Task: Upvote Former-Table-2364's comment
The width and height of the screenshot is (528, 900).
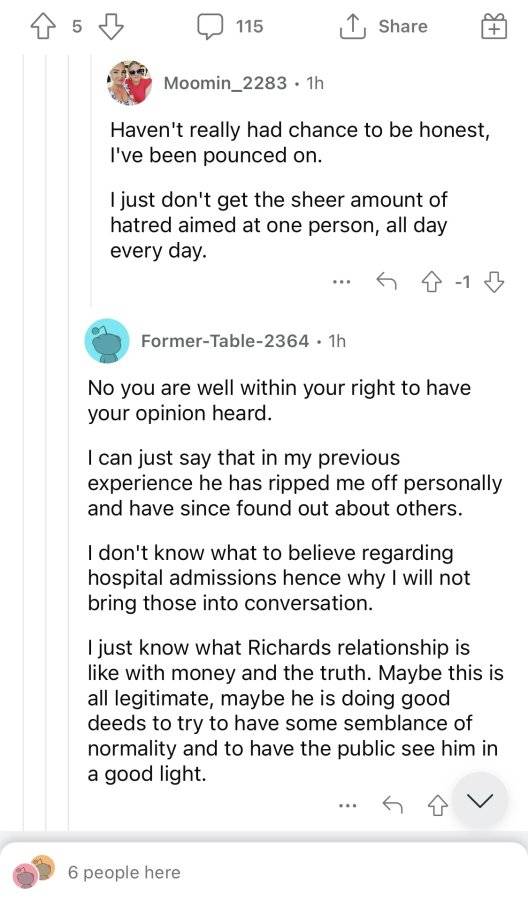Action: click(438, 805)
